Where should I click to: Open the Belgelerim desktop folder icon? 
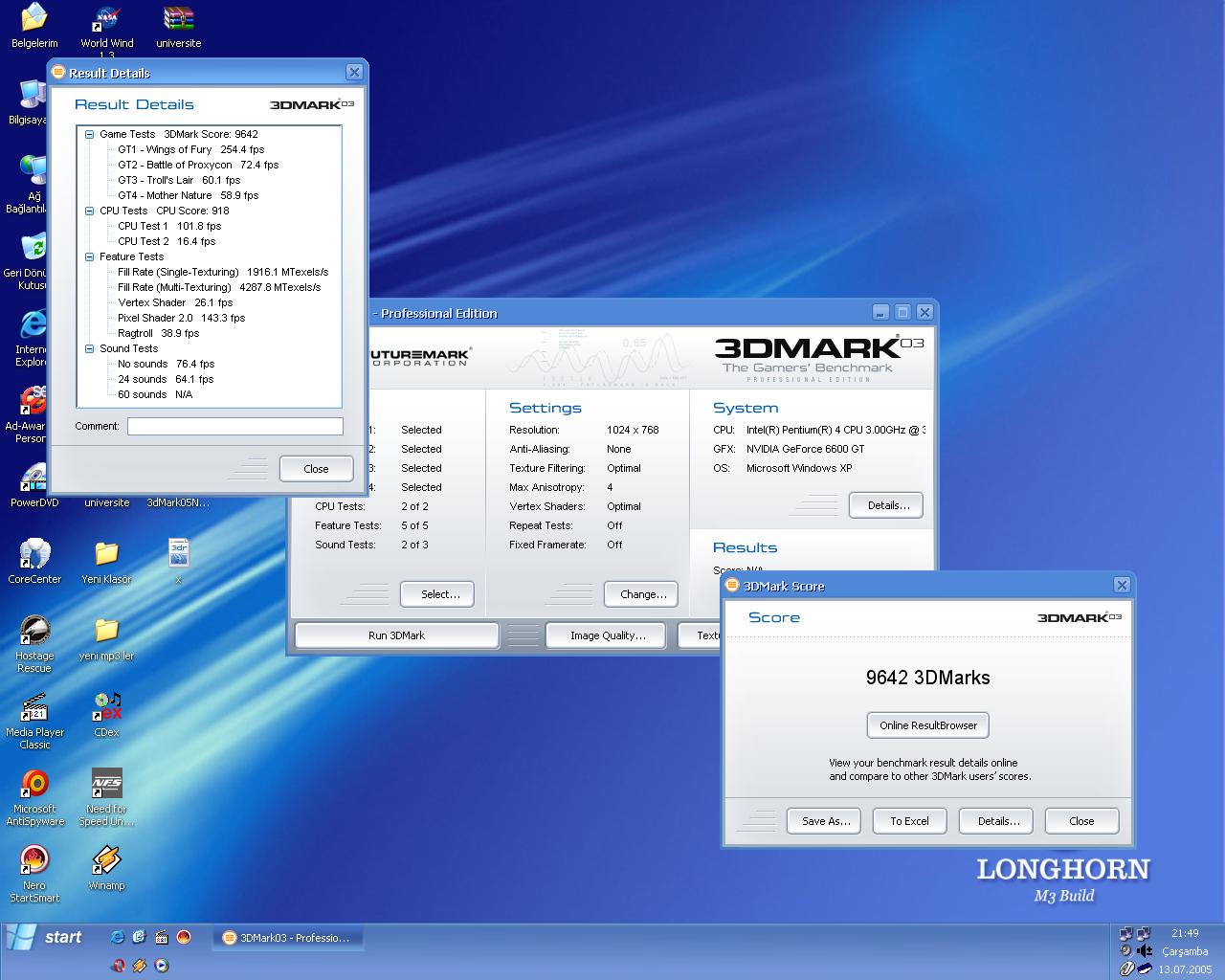click(x=34, y=26)
